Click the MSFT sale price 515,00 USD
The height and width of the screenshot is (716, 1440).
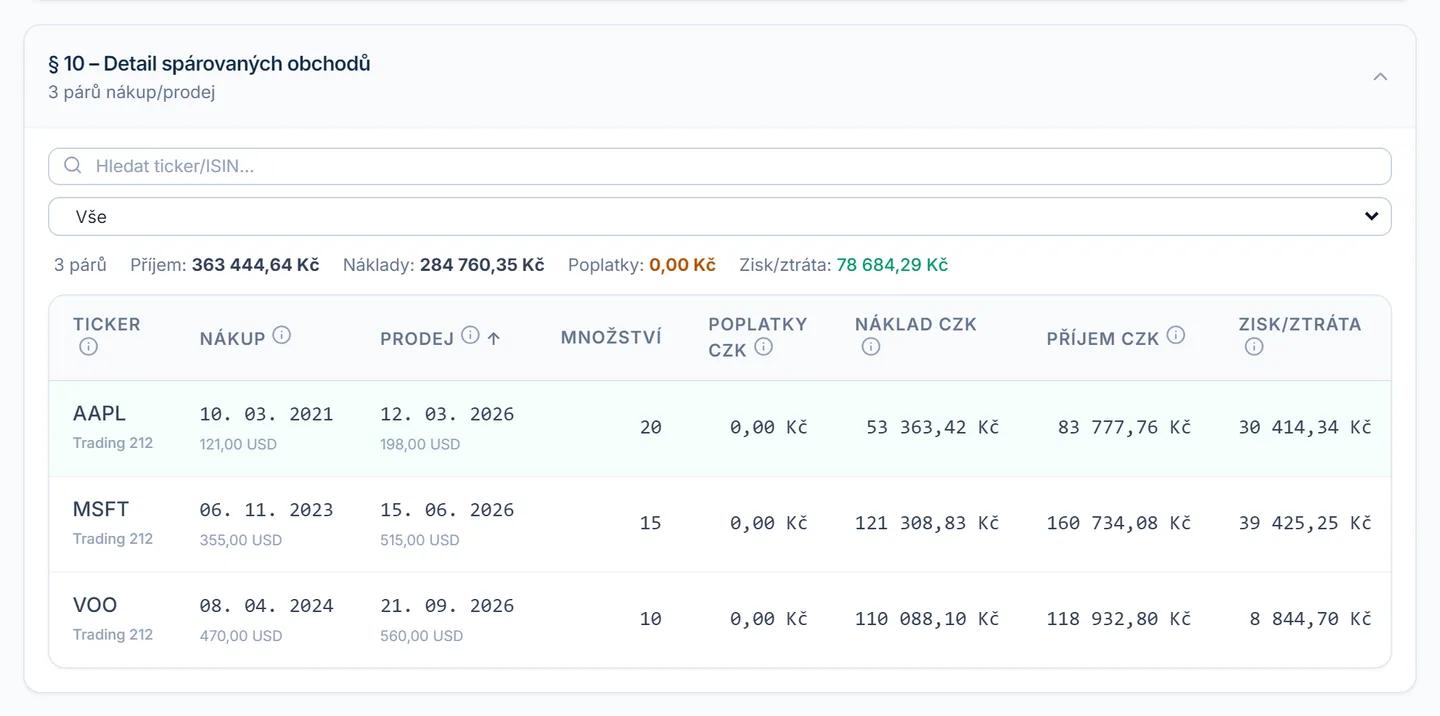pyautogui.click(x=420, y=540)
